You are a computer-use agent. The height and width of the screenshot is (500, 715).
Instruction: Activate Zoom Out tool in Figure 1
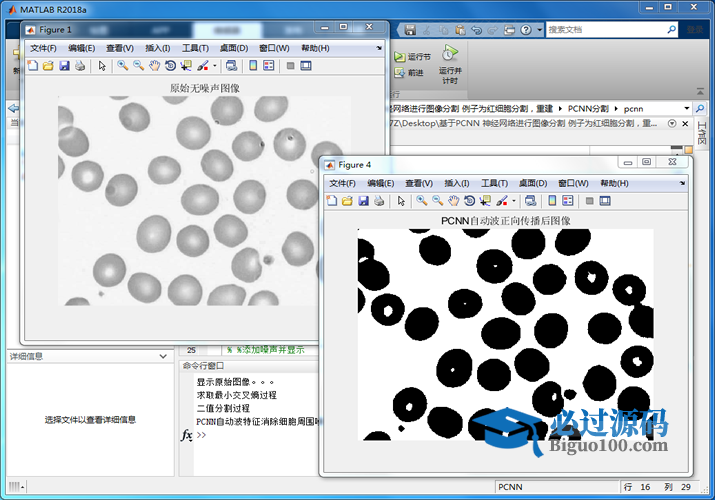[x=138, y=66]
